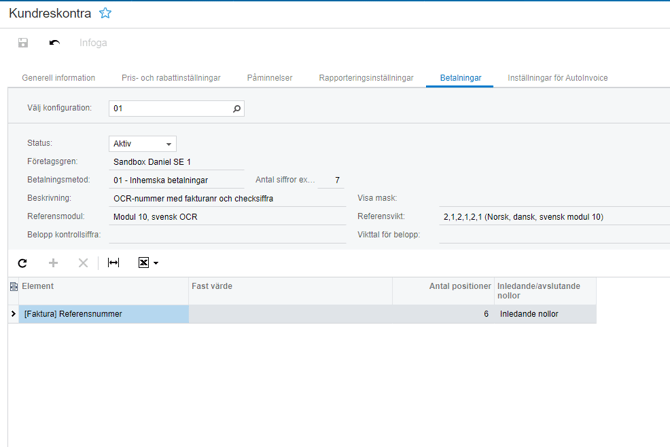Go to Inställningar för AutoInvoice tab
The image size is (670, 447).
coord(557,78)
